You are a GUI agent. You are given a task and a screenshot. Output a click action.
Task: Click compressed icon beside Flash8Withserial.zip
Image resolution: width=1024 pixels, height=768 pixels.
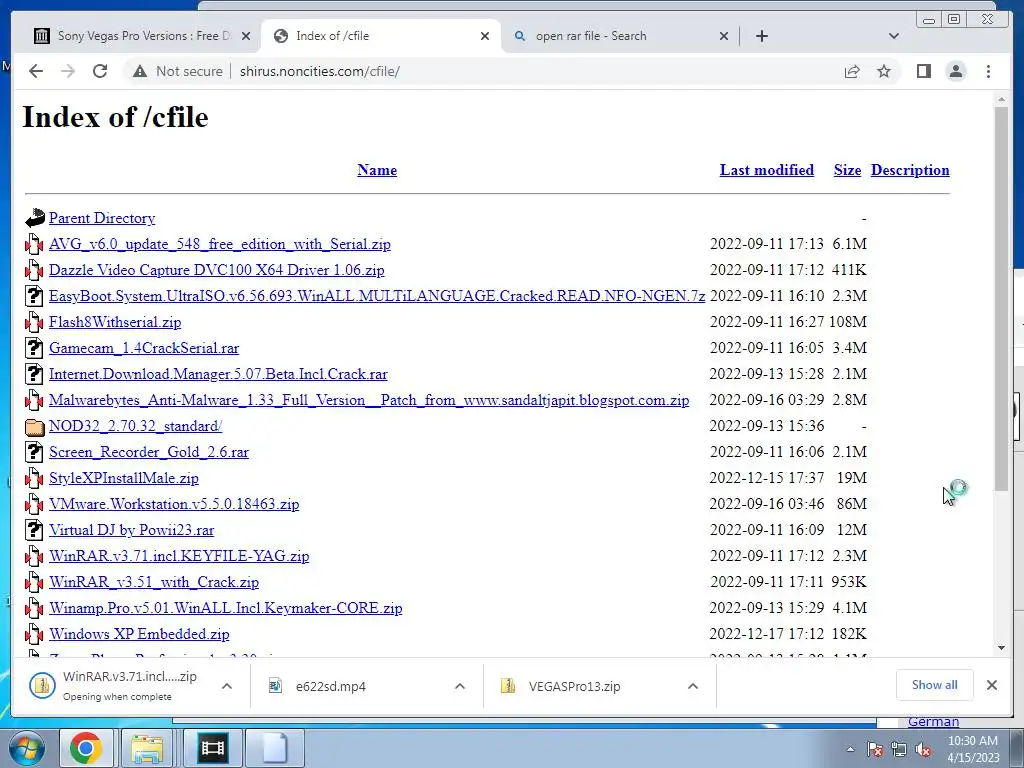34,321
